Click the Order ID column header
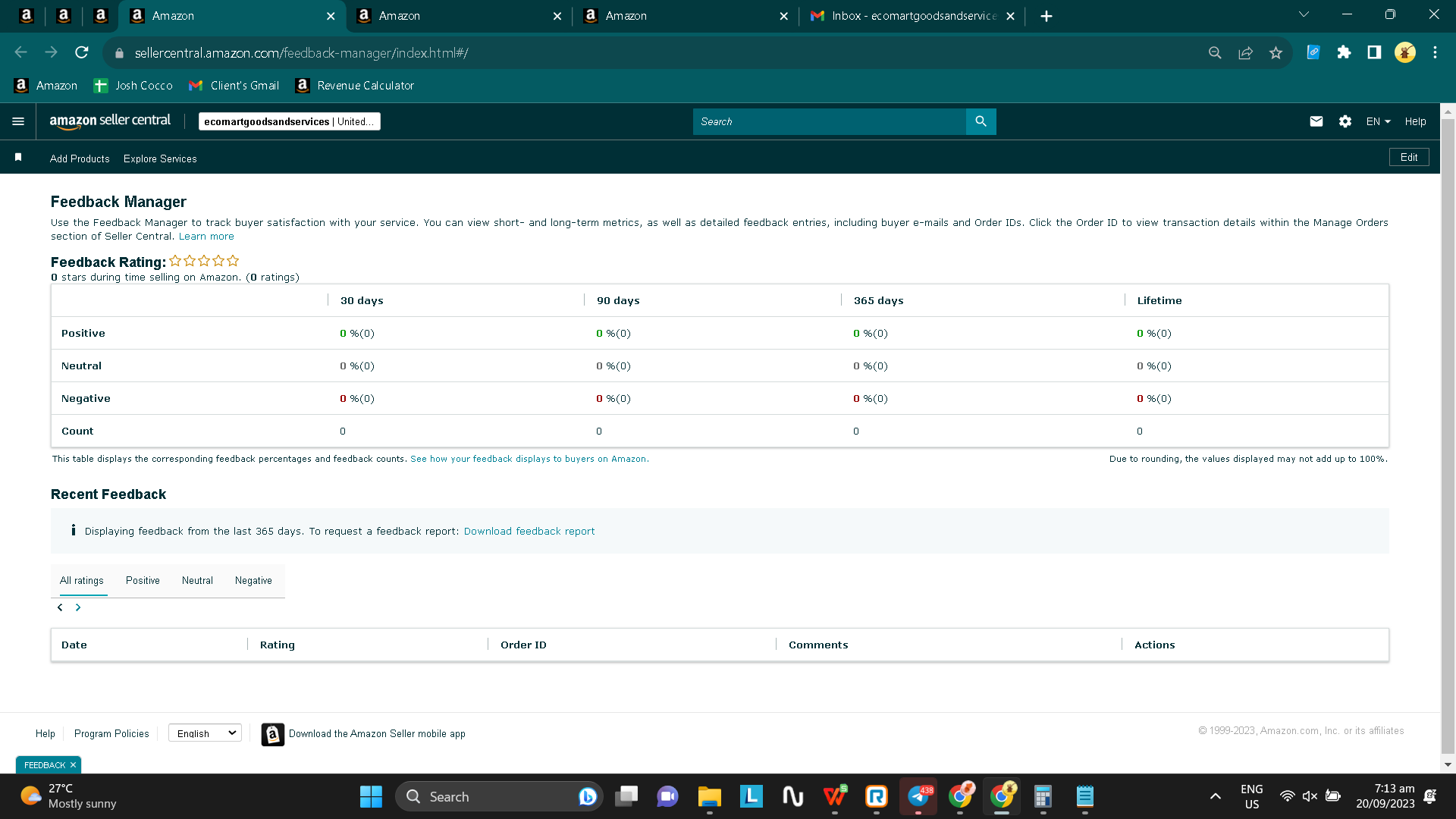The image size is (1456, 819). [523, 645]
